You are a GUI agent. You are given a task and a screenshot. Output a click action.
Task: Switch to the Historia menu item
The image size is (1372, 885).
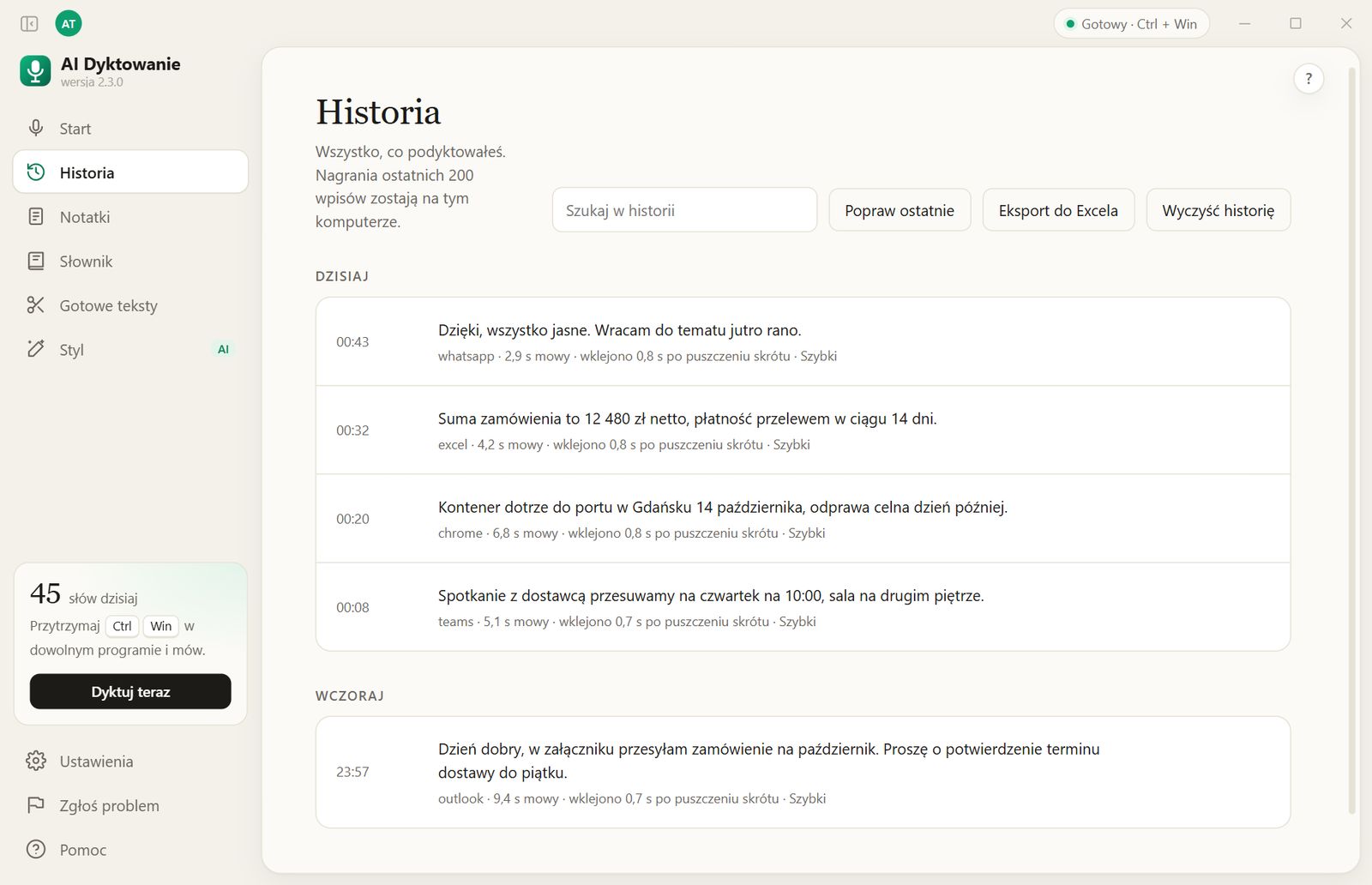(x=130, y=172)
